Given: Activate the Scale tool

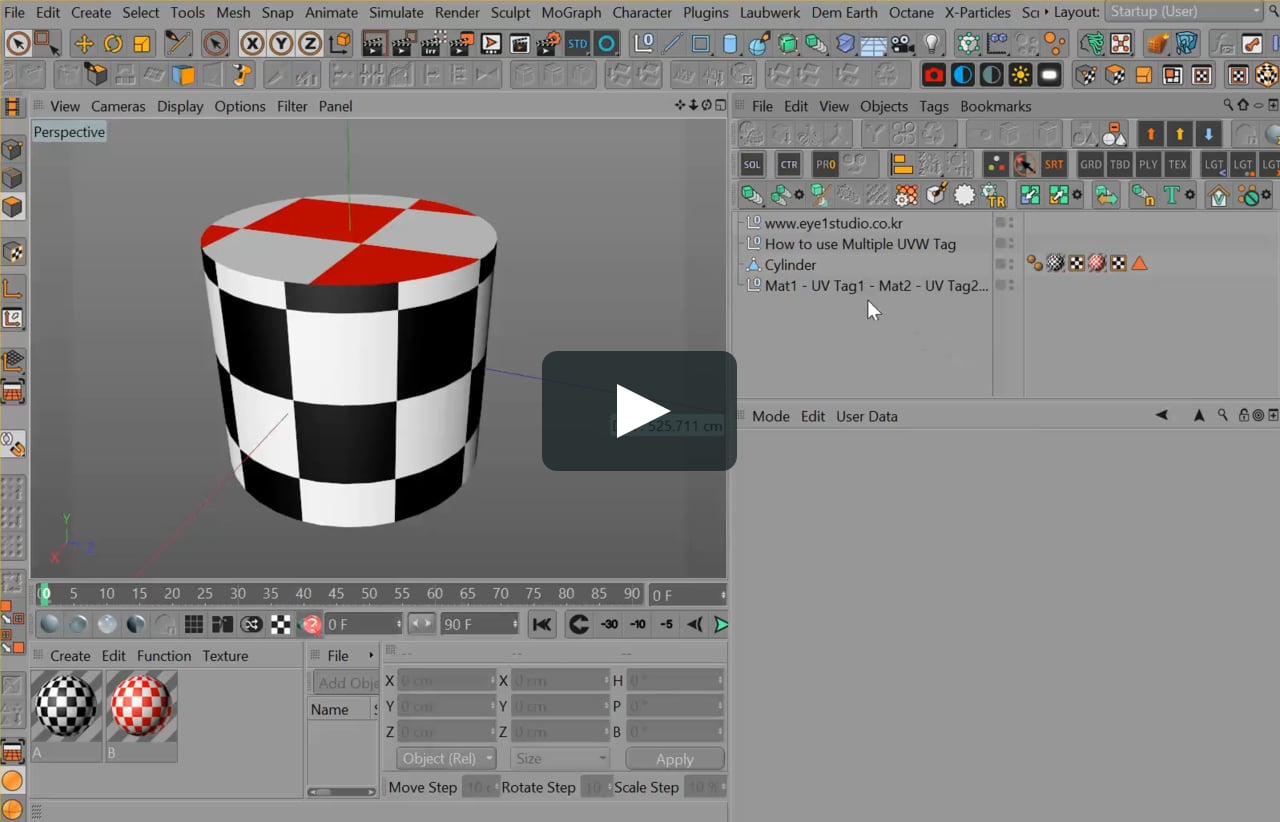Looking at the screenshot, I should point(141,44).
